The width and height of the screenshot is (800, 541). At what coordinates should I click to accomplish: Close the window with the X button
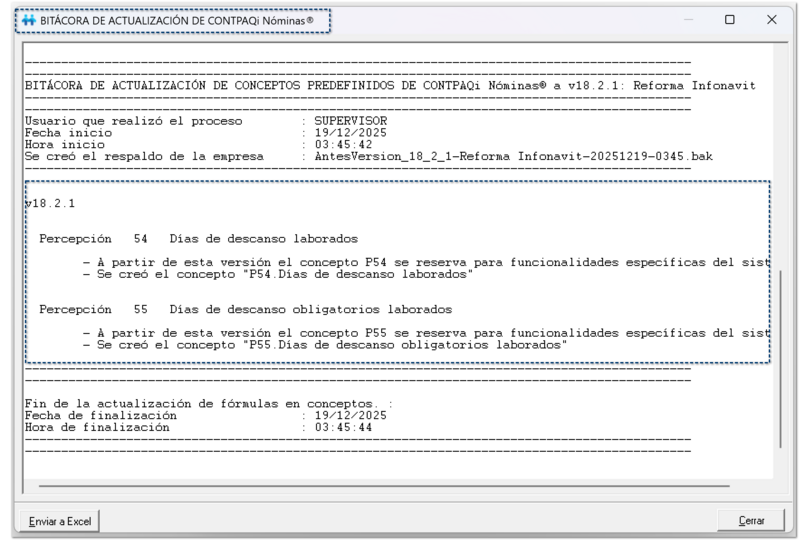771,20
